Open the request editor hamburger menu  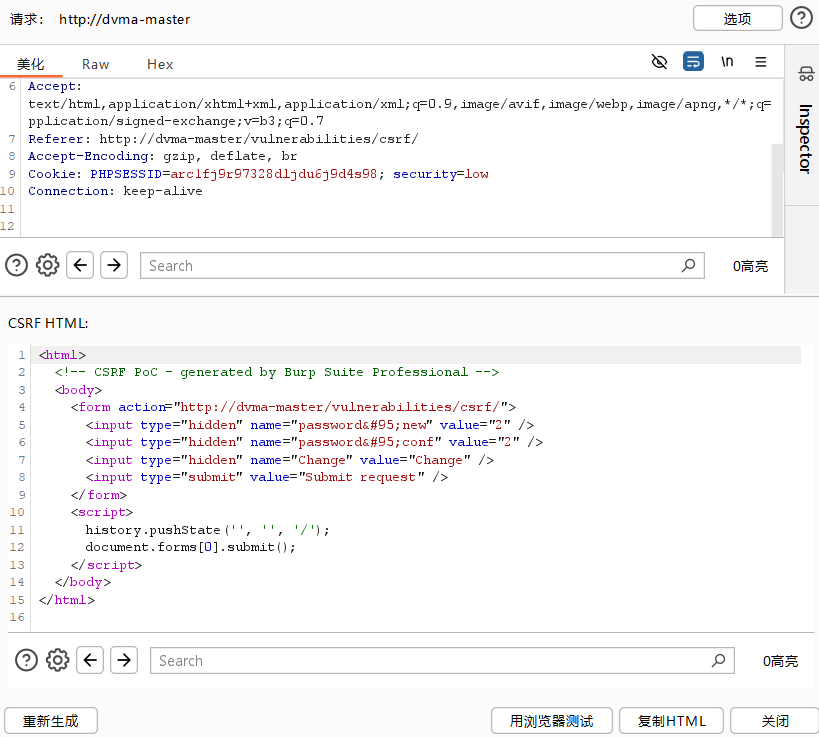click(x=761, y=62)
